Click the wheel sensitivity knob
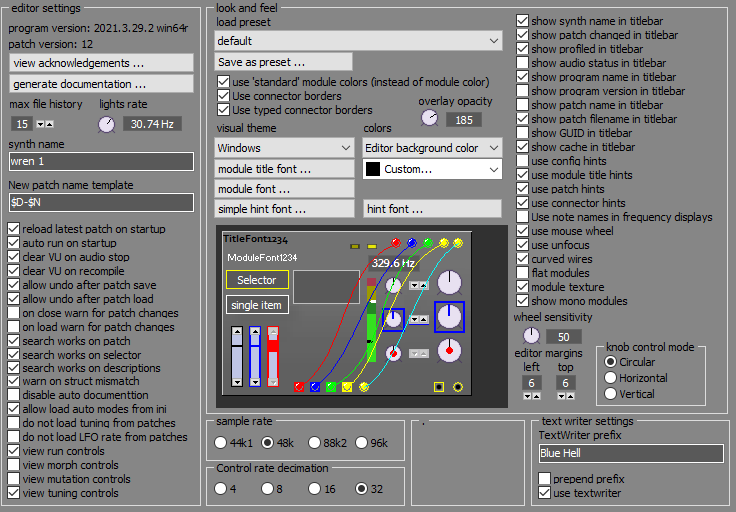736x512 pixels. tap(531, 336)
